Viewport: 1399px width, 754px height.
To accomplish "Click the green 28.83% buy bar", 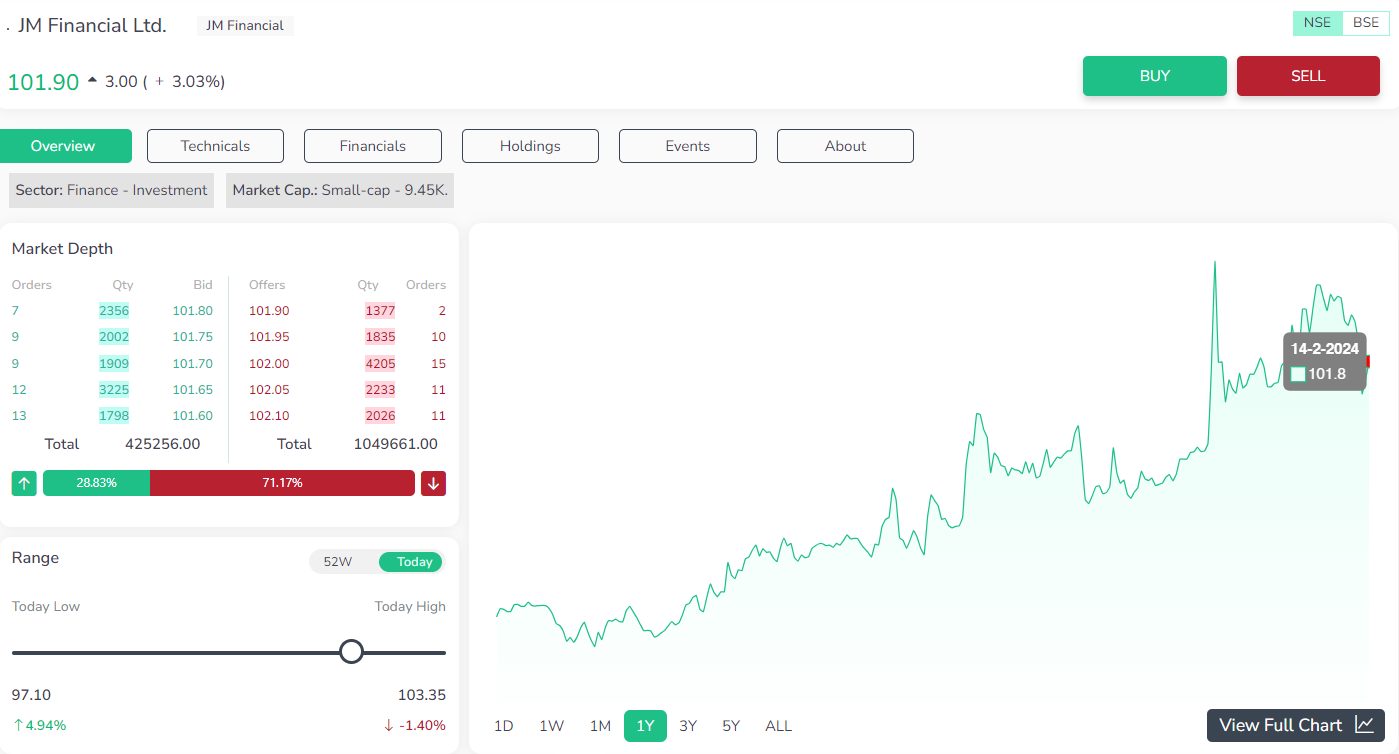I will (x=96, y=483).
